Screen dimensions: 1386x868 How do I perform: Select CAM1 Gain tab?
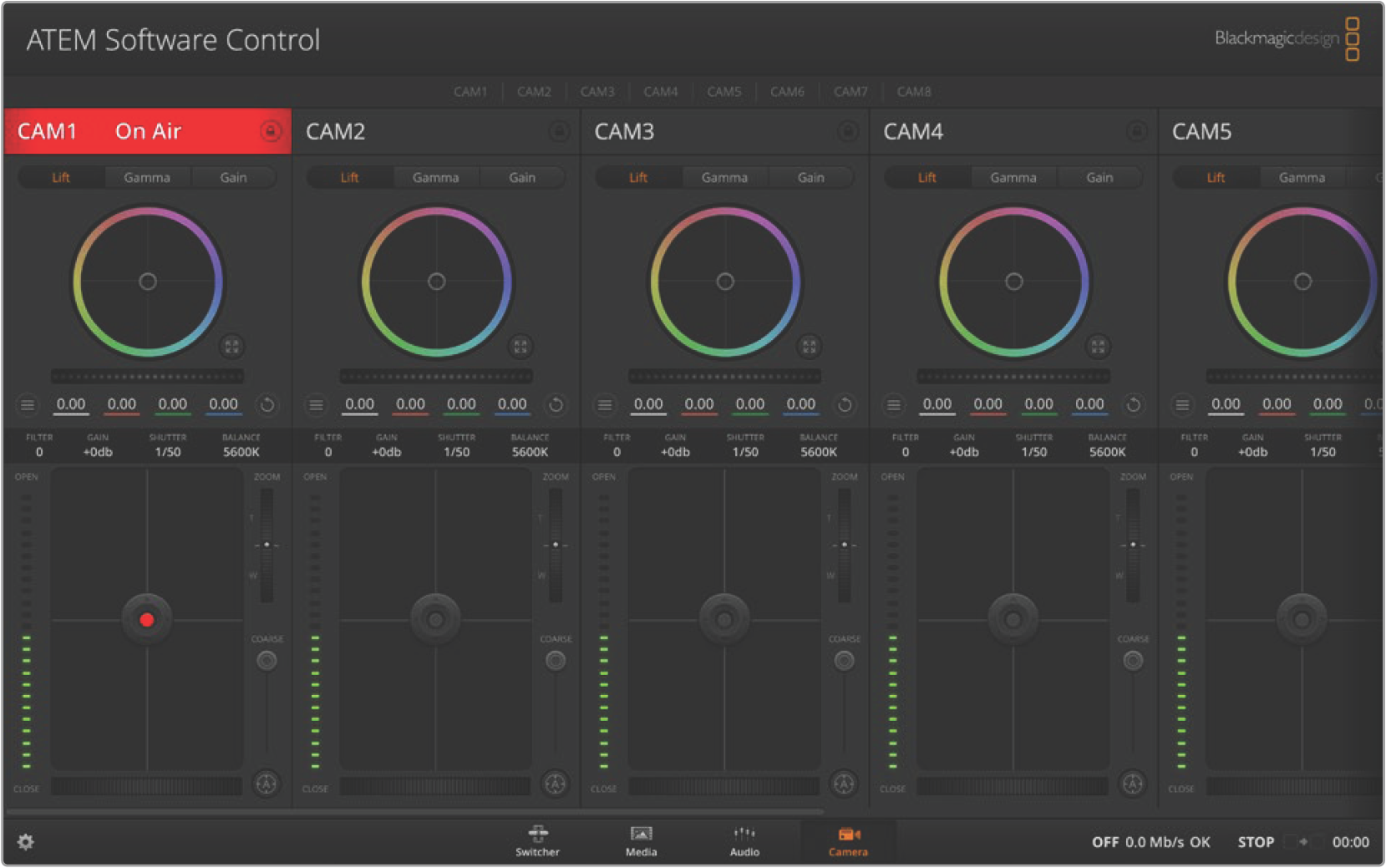coord(233,177)
